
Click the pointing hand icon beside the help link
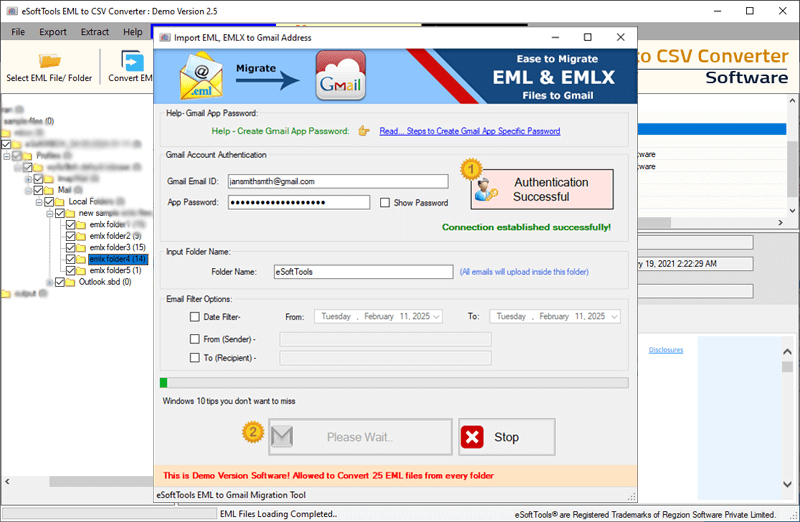pyautogui.click(x=364, y=131)
